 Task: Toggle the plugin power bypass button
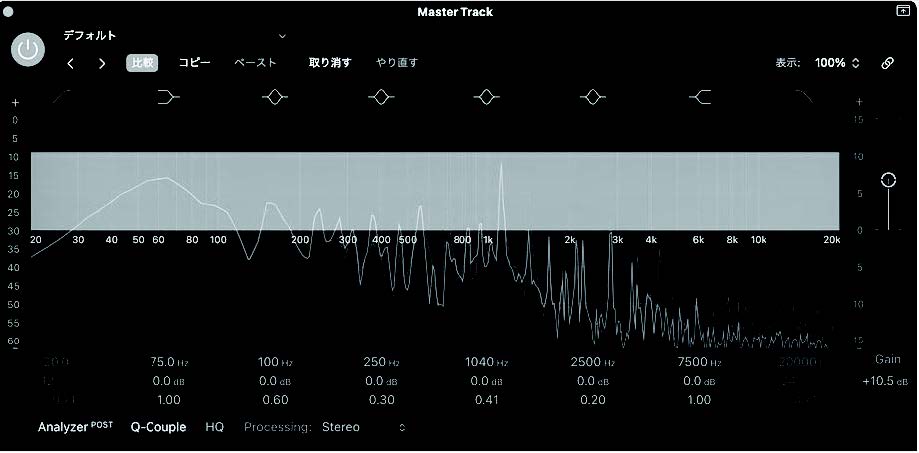pos(29,49)
